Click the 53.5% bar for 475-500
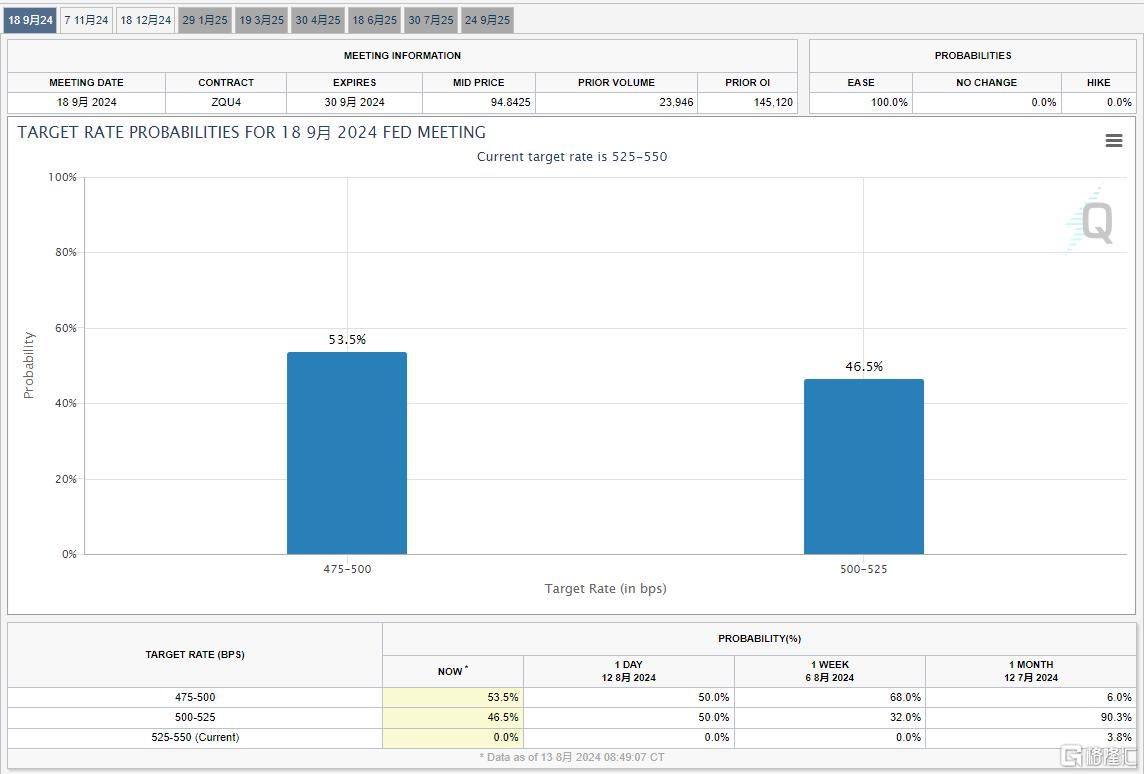The width and height of the screenshot is (1144, 774). 347,453
